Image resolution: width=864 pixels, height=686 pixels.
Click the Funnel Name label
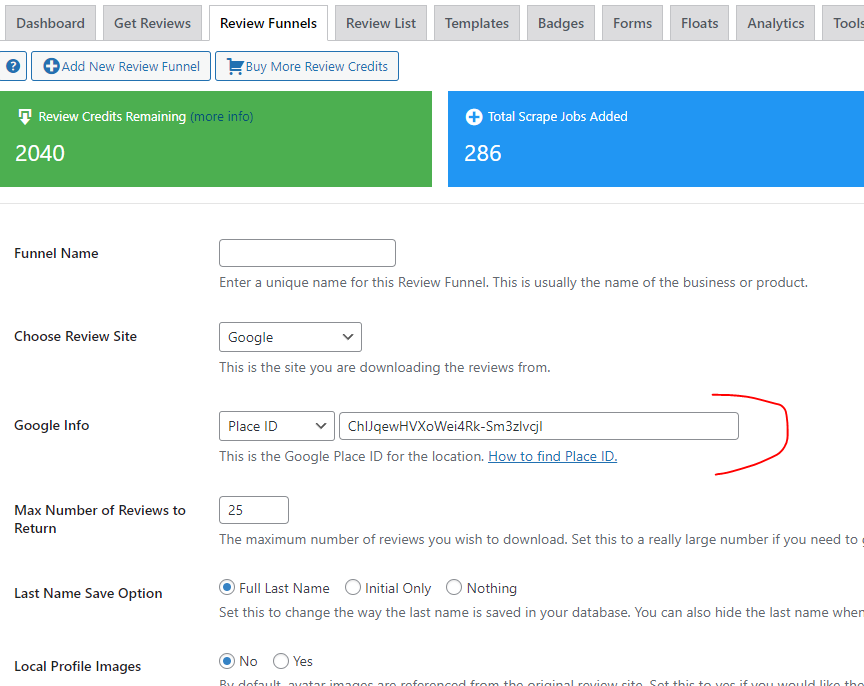56,253
